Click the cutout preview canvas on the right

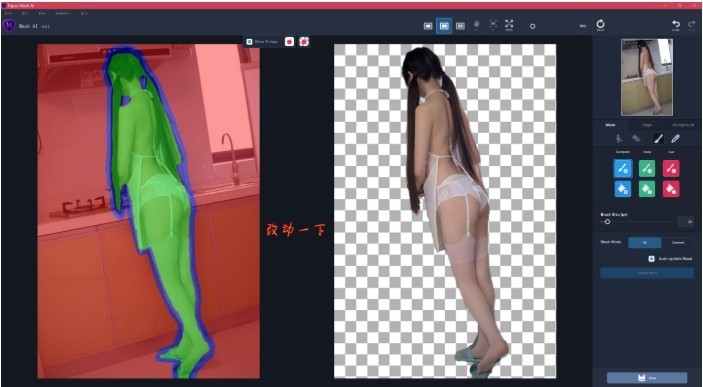click(445, 211)
